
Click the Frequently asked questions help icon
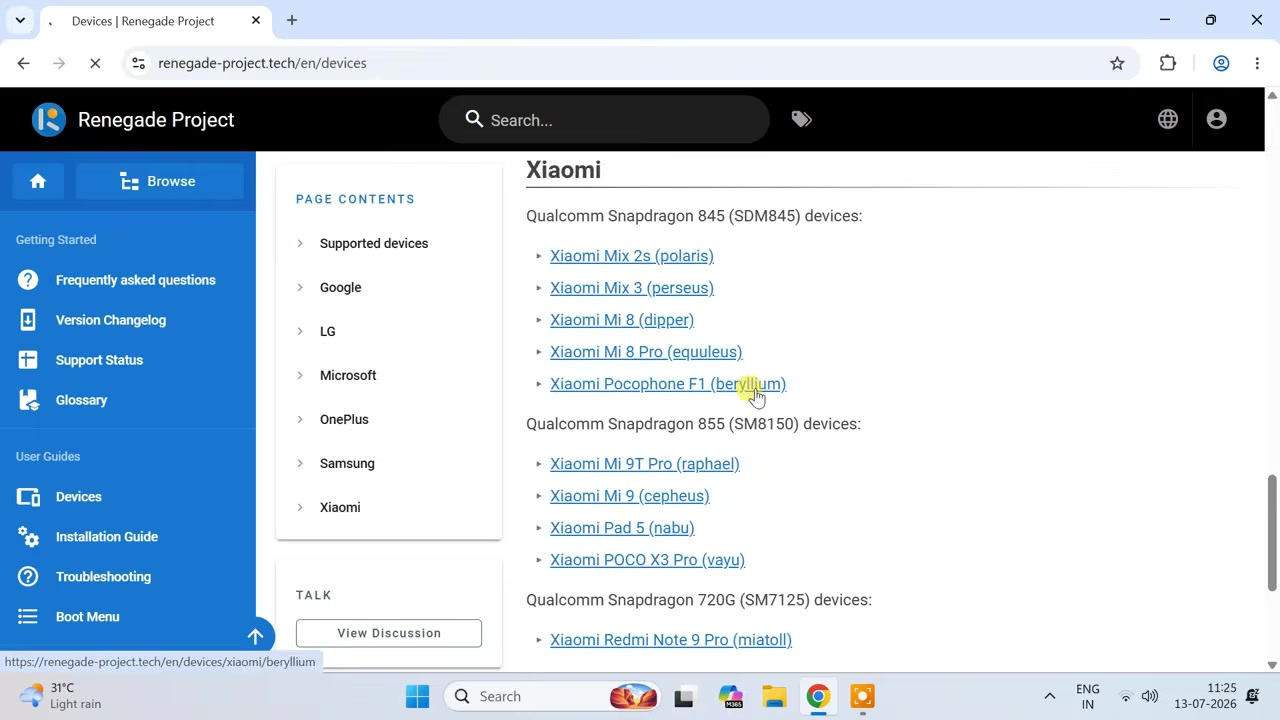(28, 280)
